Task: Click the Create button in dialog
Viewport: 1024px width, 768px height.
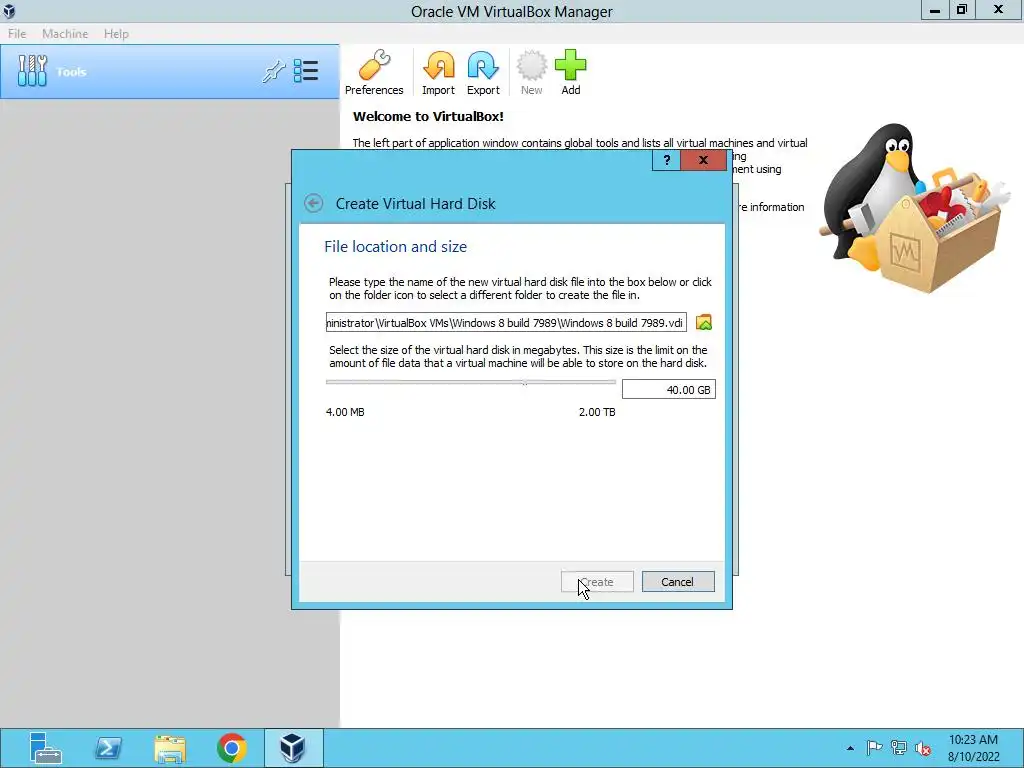Action: [597, 582]
